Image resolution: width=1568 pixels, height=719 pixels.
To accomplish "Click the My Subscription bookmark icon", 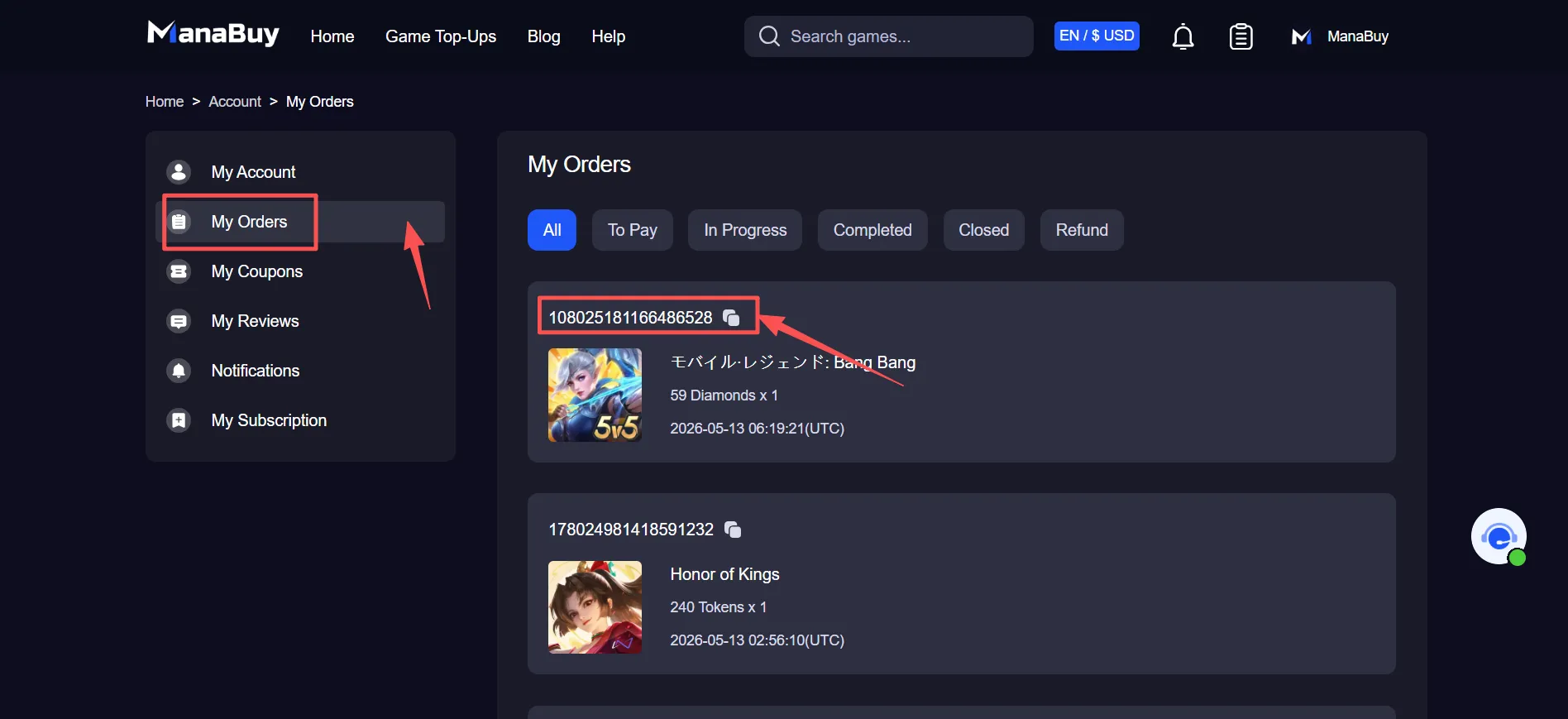I will tap(179, 420).
